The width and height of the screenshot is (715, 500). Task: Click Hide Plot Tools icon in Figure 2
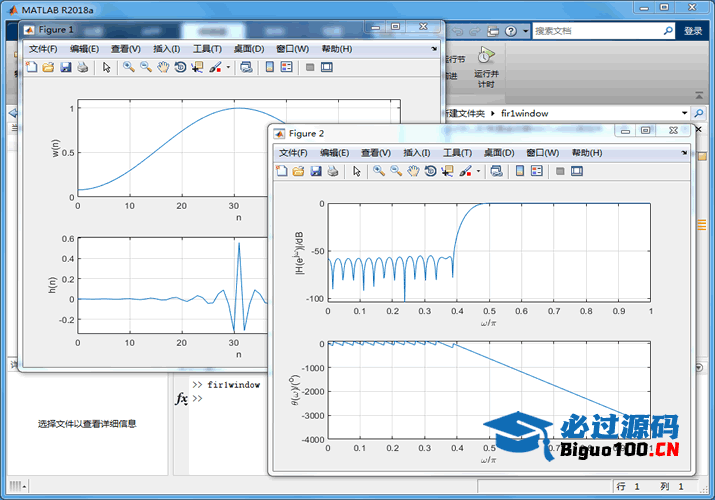[x=560, y=171]
